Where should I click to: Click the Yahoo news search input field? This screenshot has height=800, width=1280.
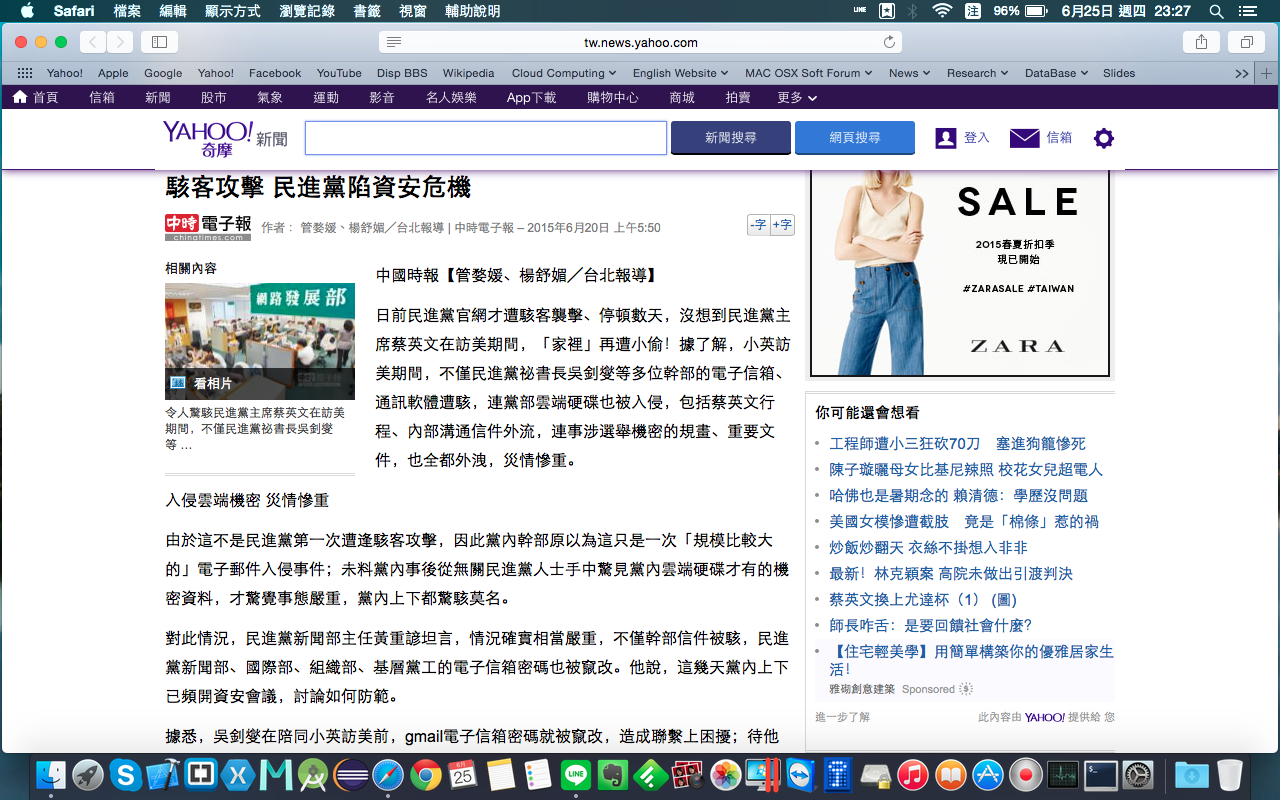[x=486, y=138]
